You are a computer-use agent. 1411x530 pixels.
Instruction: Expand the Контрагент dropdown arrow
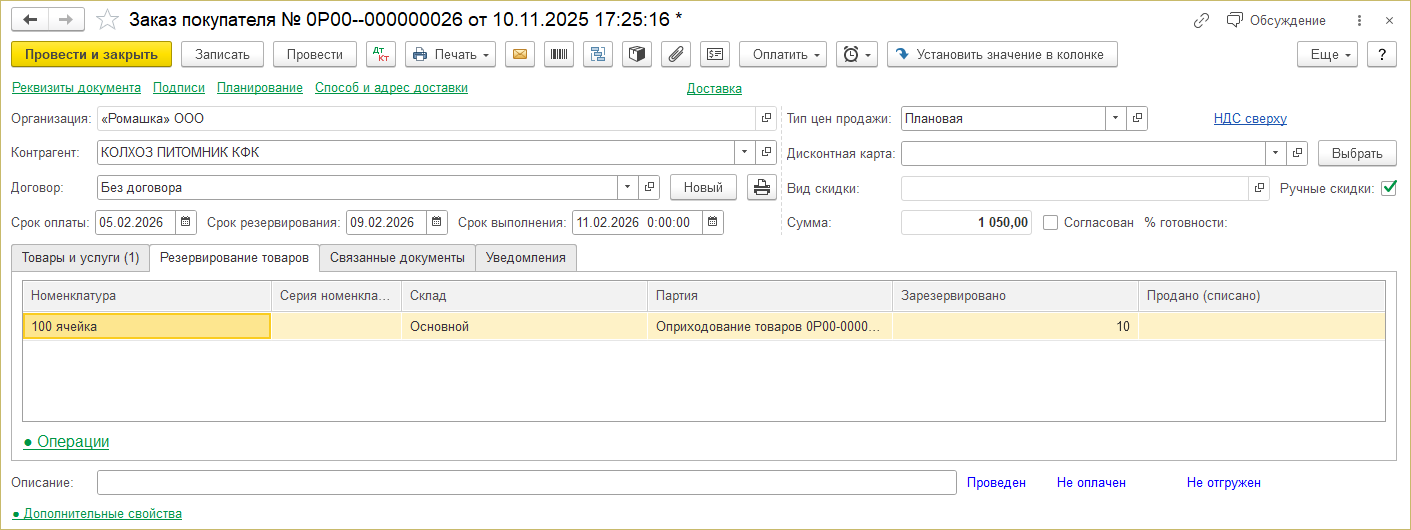(745, 153)
